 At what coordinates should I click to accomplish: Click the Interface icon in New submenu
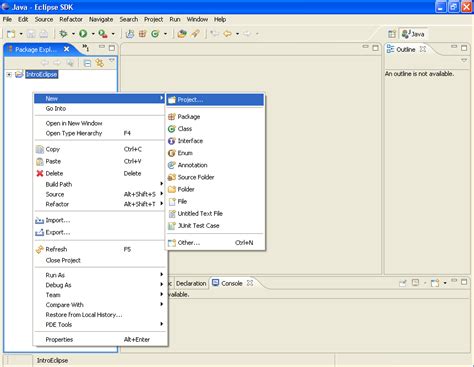tap(172, 141)
